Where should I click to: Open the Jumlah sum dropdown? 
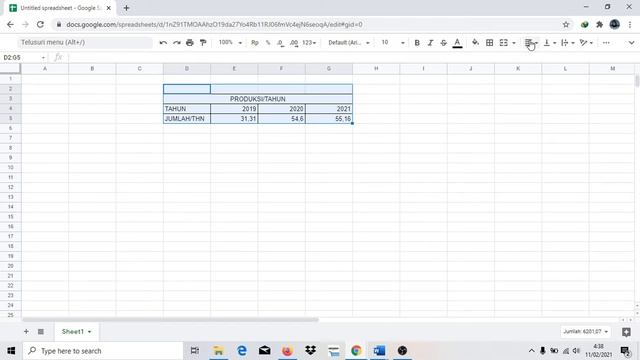[585, 331]
